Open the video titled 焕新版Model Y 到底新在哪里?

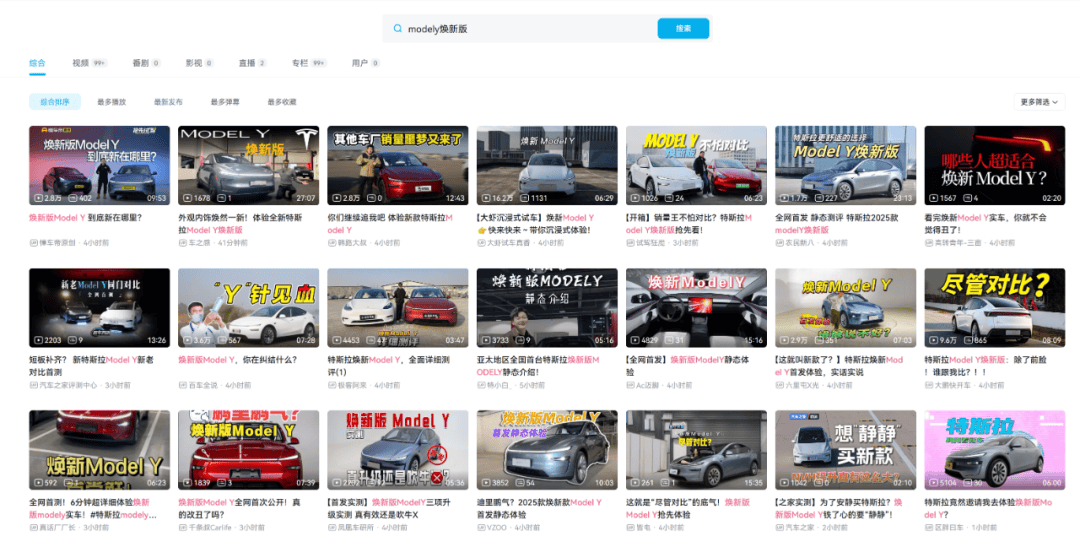[x=85, y=218]
